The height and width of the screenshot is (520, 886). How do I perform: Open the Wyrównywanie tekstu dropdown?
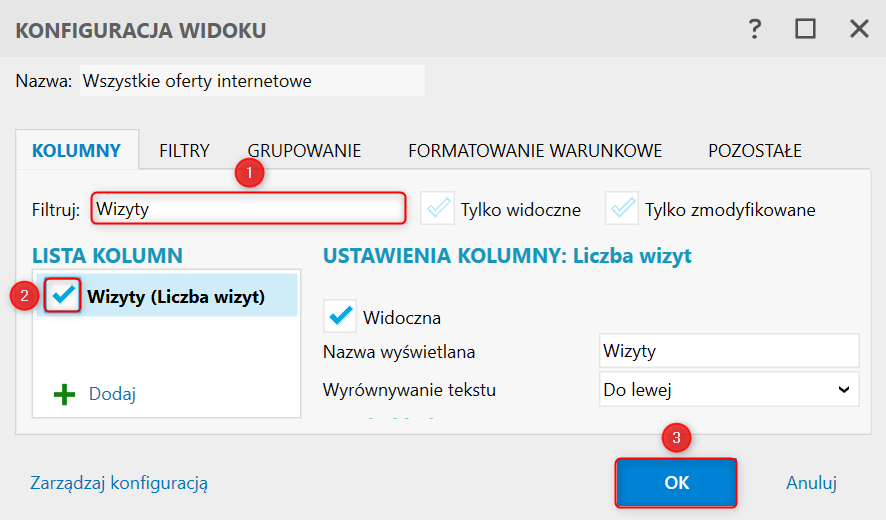point(728,389)
